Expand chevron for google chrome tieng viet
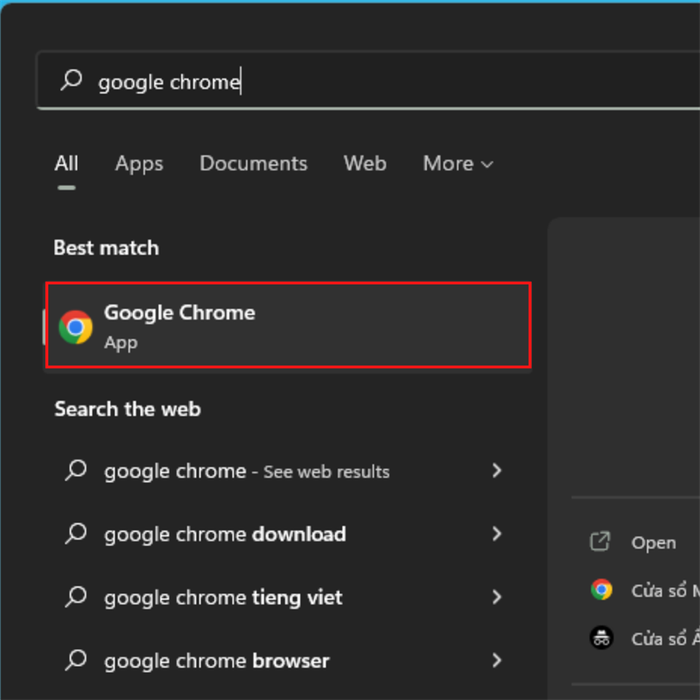Image resolution: width=700 pixels, height=700 pixels. tap(496, 597)
